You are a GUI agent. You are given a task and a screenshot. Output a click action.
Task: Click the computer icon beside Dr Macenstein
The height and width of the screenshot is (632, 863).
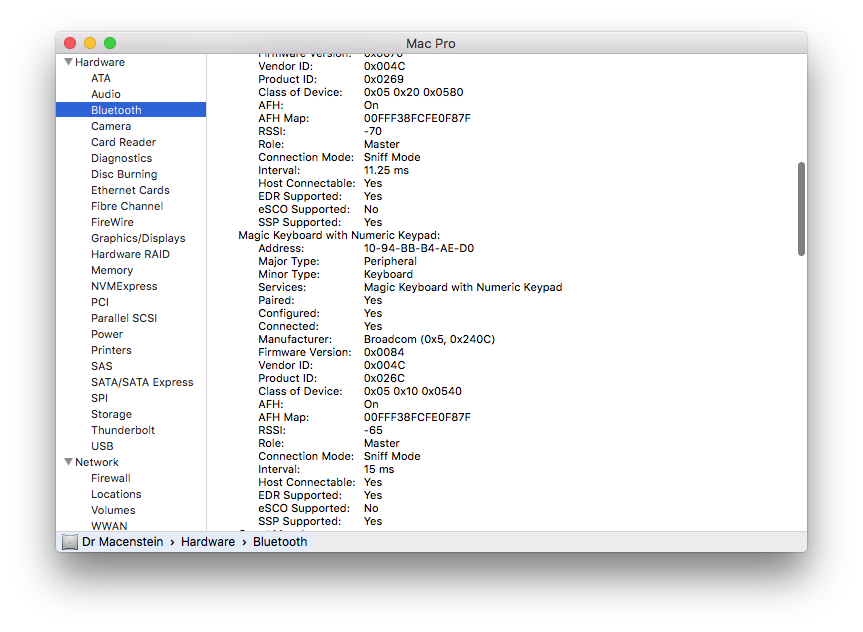pyautogui.click(x=70, y=542)
